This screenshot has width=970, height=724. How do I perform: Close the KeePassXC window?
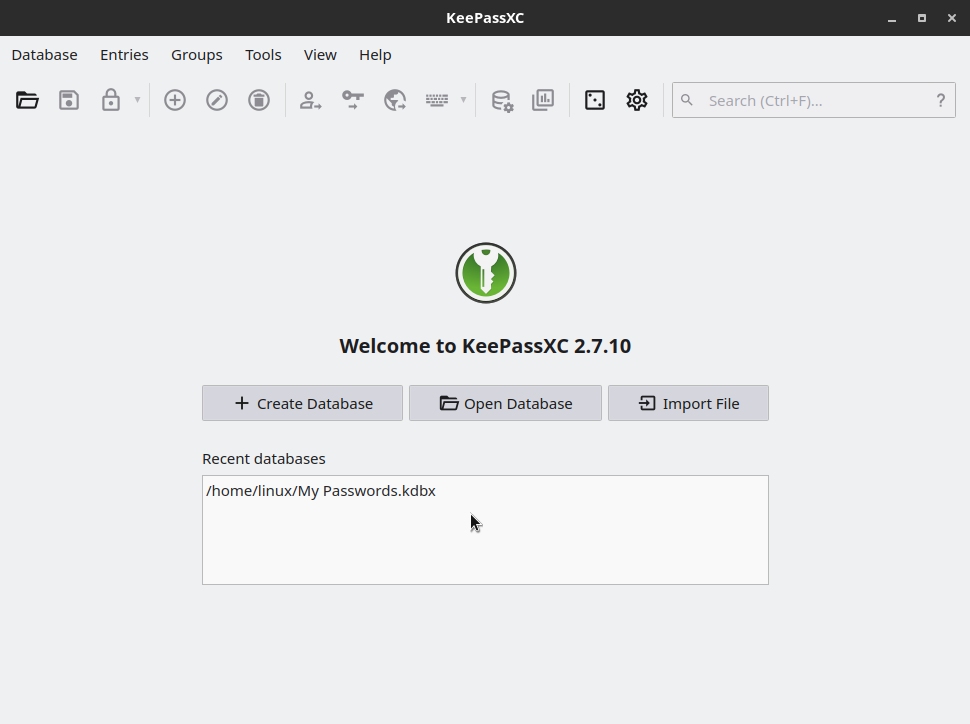[x=952, y=18]
